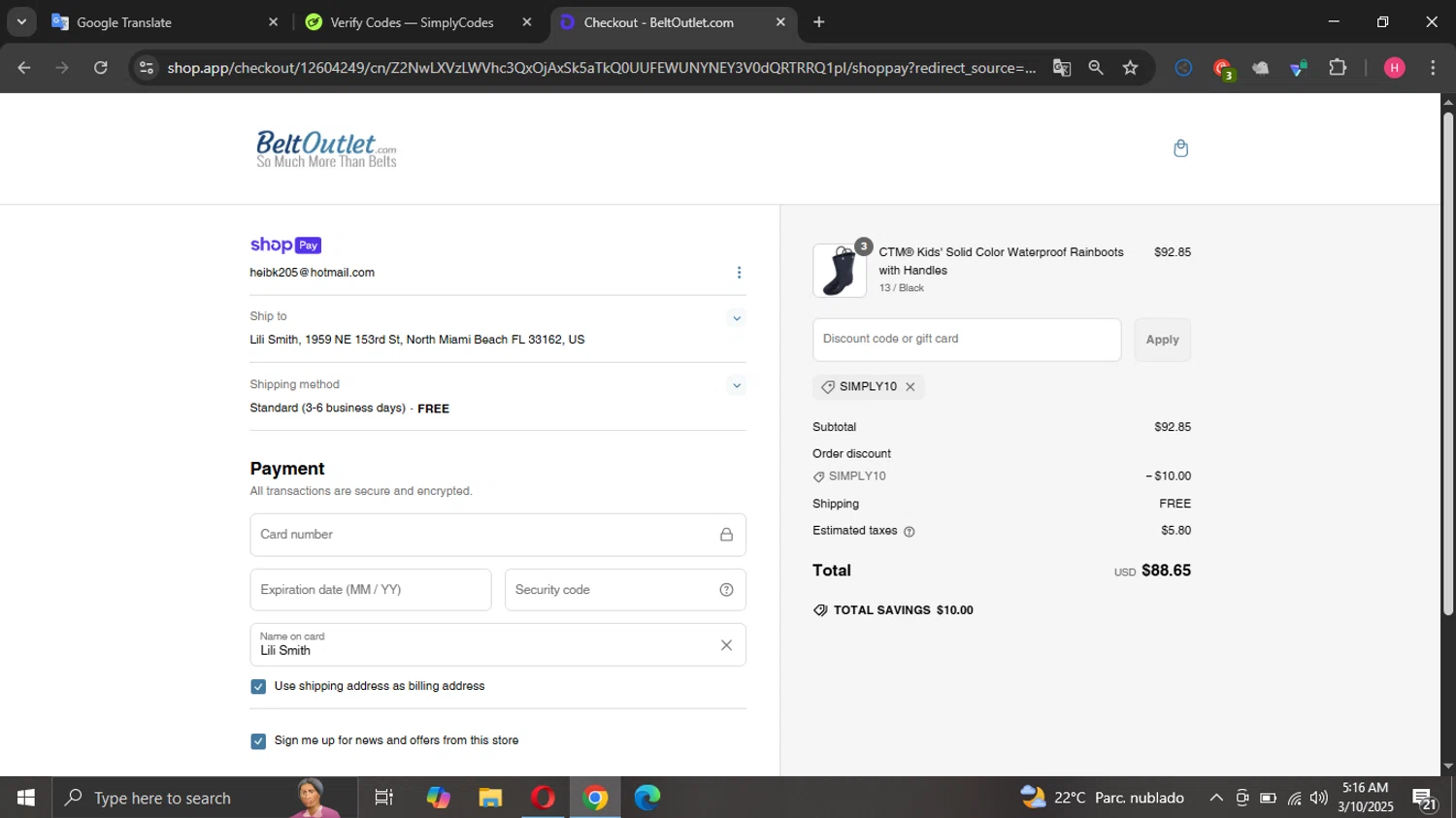Click the BeltOutlet.com logo

point(326,148)
